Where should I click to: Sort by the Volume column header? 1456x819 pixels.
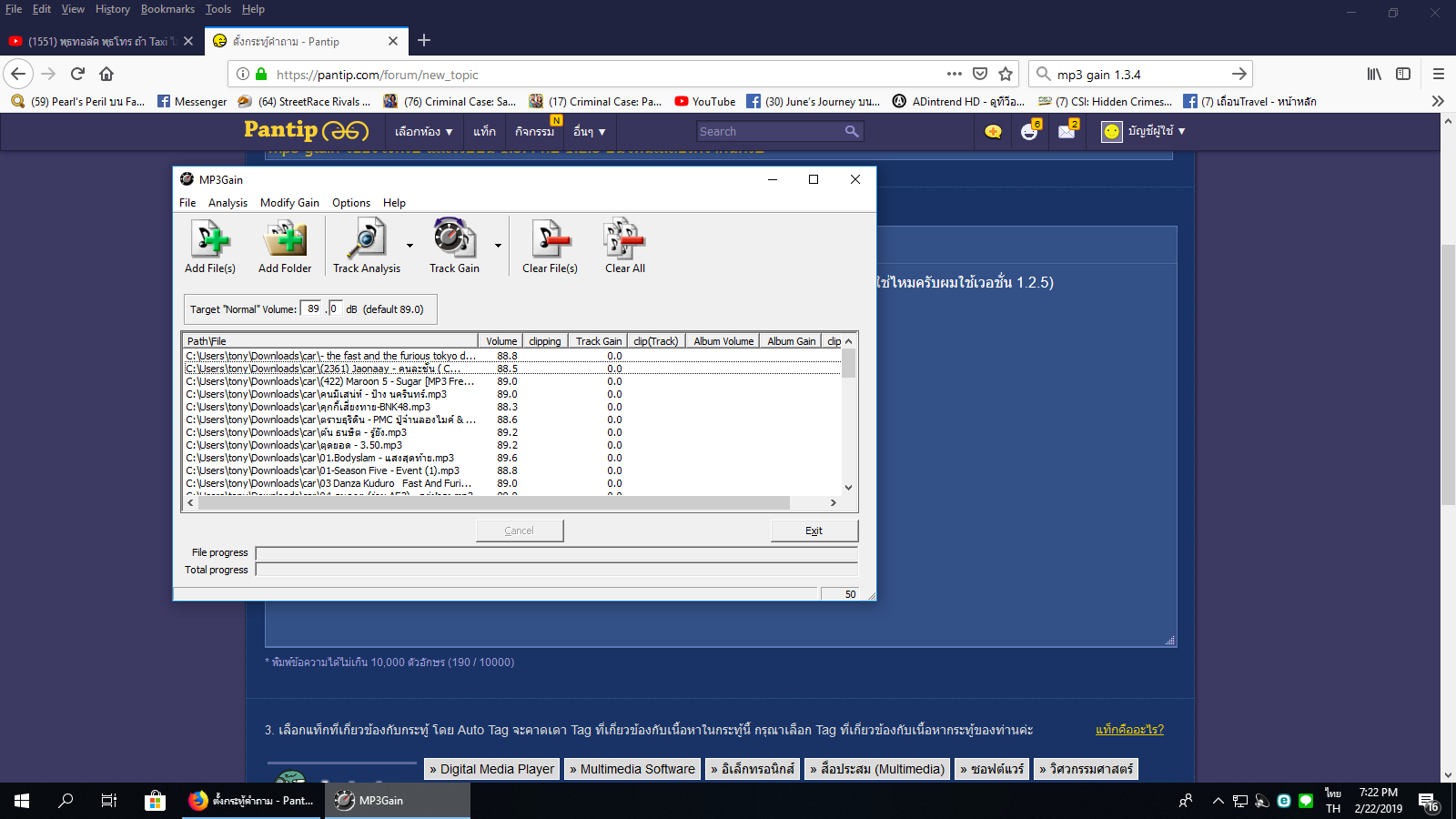[x=499, y=341]
